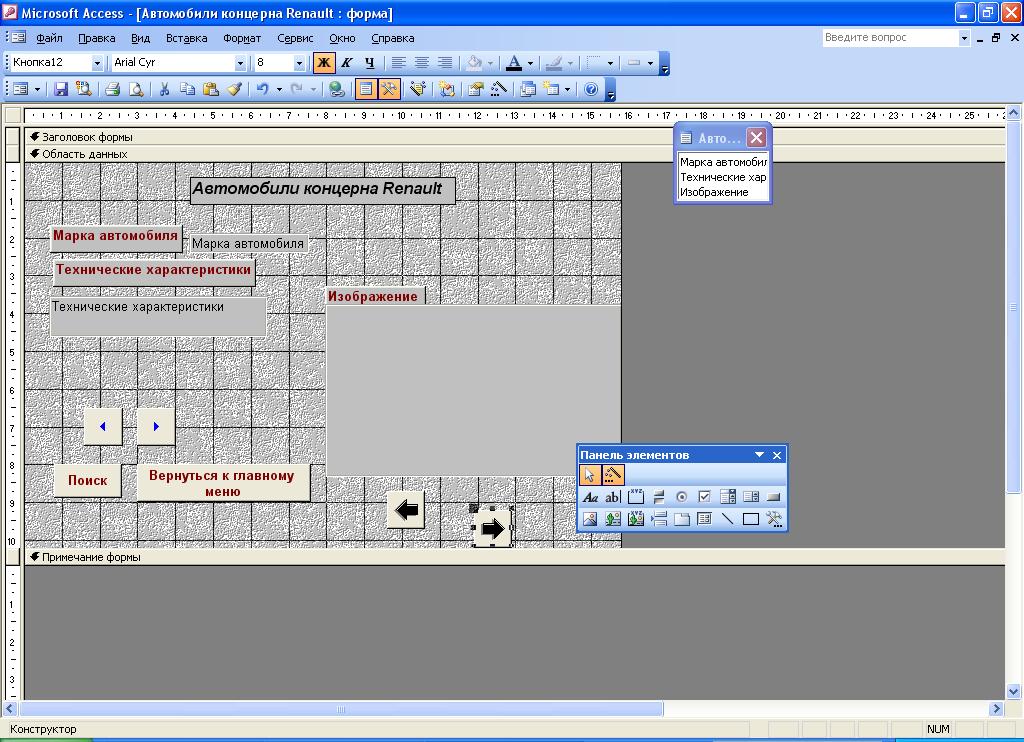1024x742 pixels.
Task: Open the Файл menu
Action: coord(49,38)
